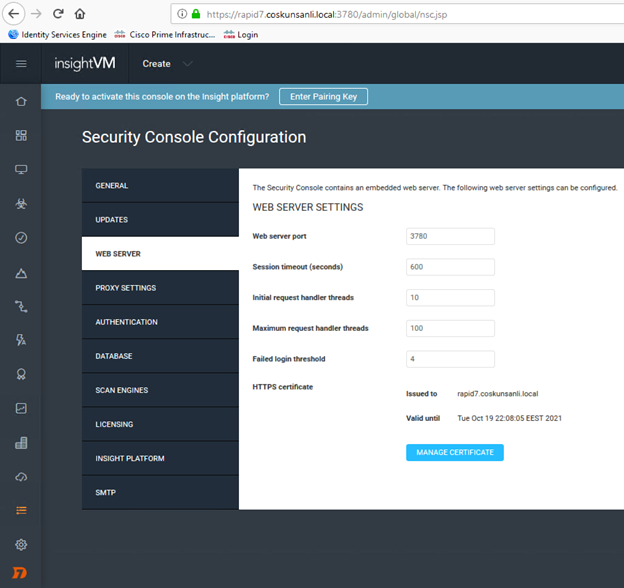This screenshot has width=624, height=588.
Task: Click the browser address bar URL
Action: 327,15
